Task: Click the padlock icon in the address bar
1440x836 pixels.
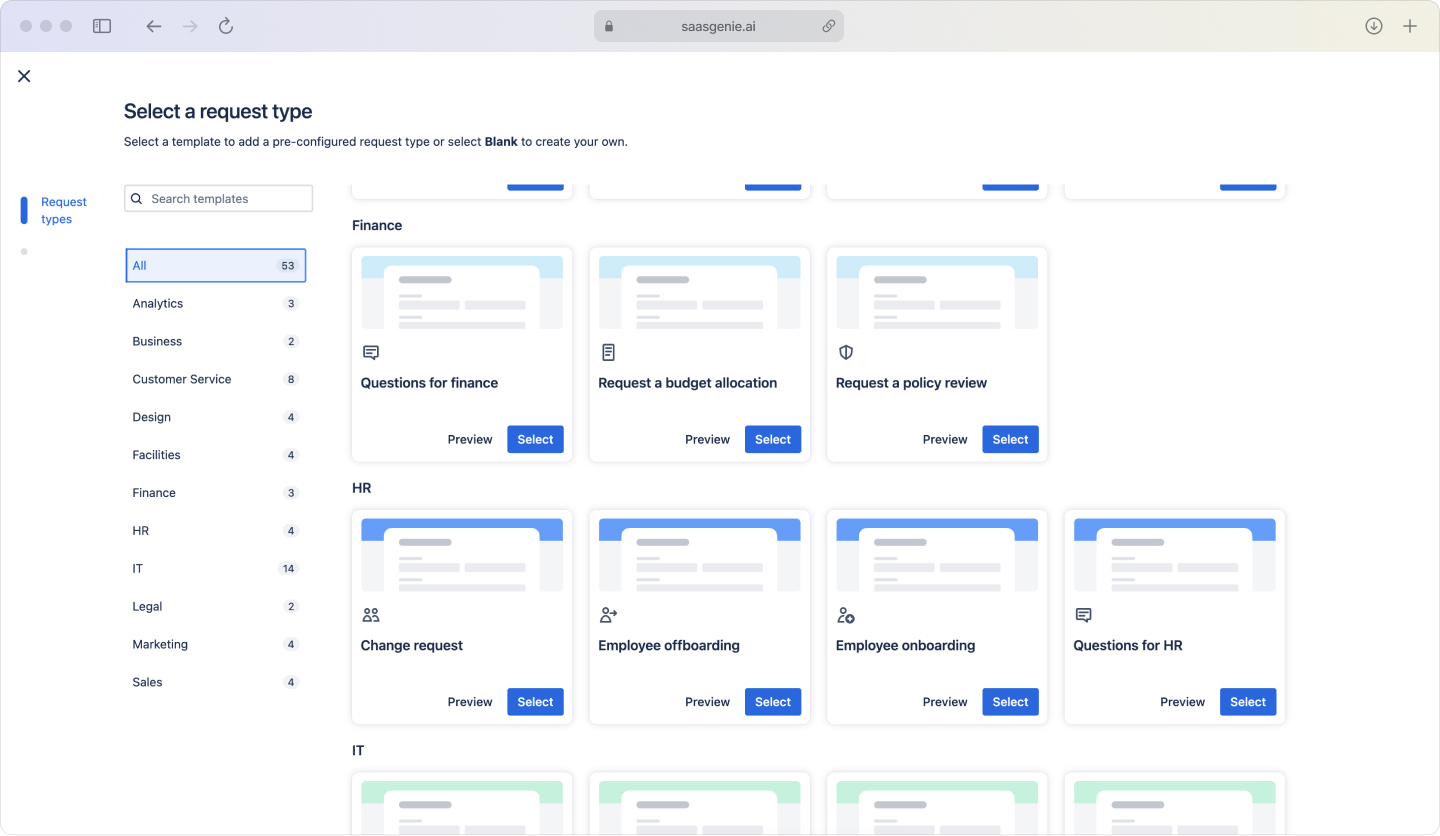Action: pos(608,25)
